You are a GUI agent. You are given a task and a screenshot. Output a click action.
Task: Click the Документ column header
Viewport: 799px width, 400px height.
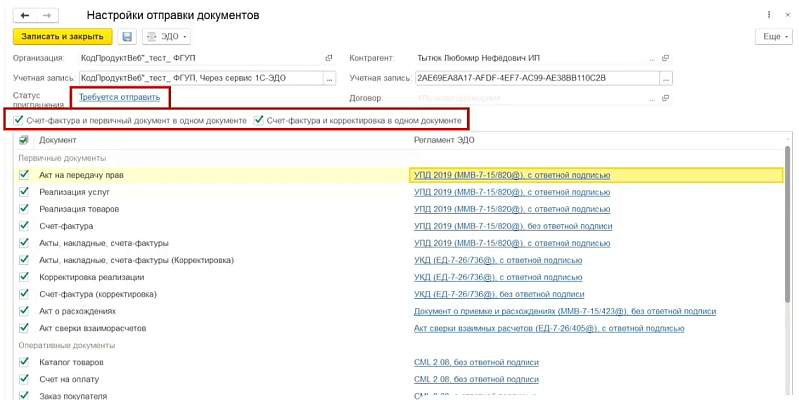[58, 140]
